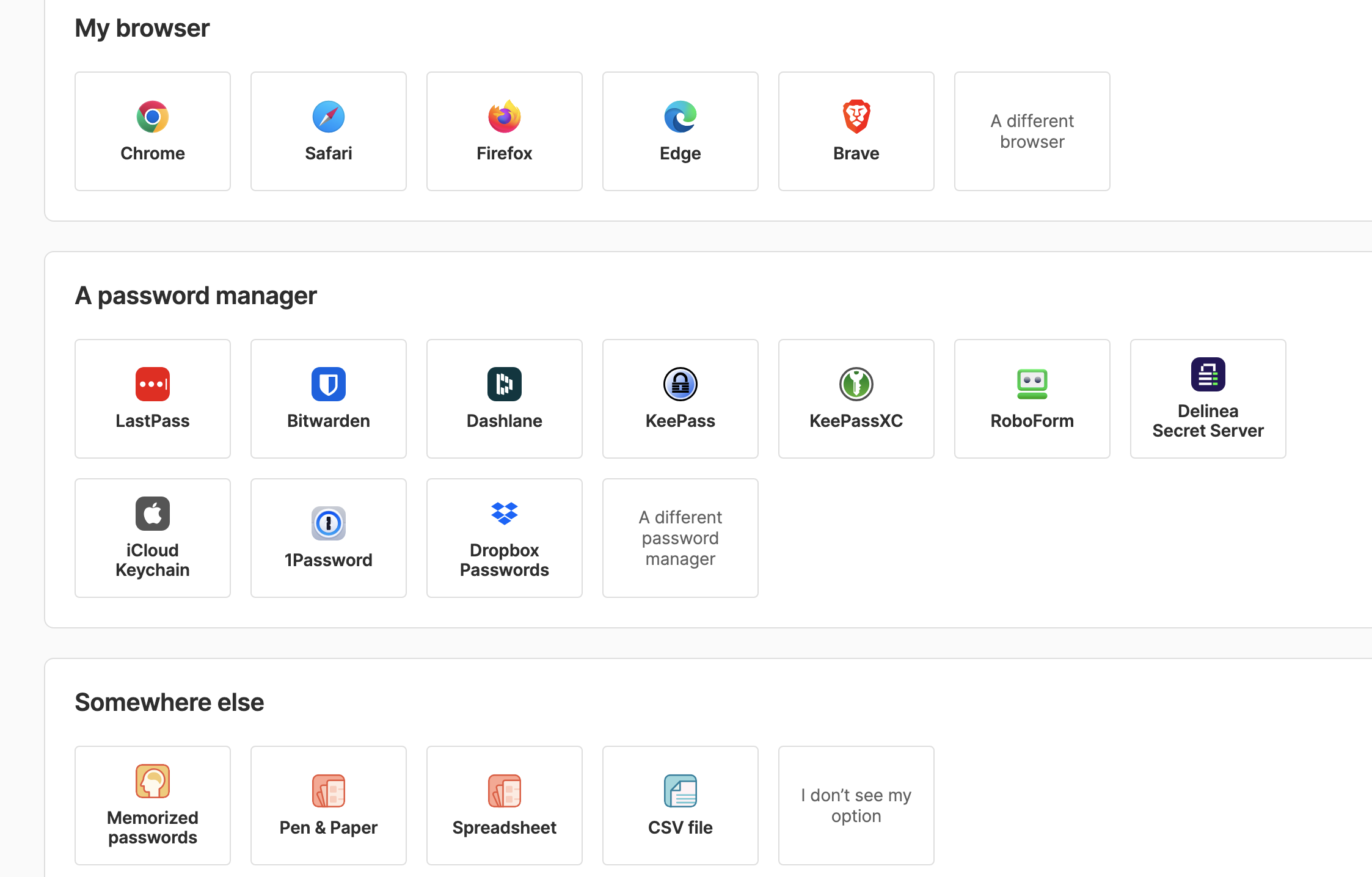The image size is (1372, 877).
Task: Pick the CSV file option
Action: coord(681,806)
